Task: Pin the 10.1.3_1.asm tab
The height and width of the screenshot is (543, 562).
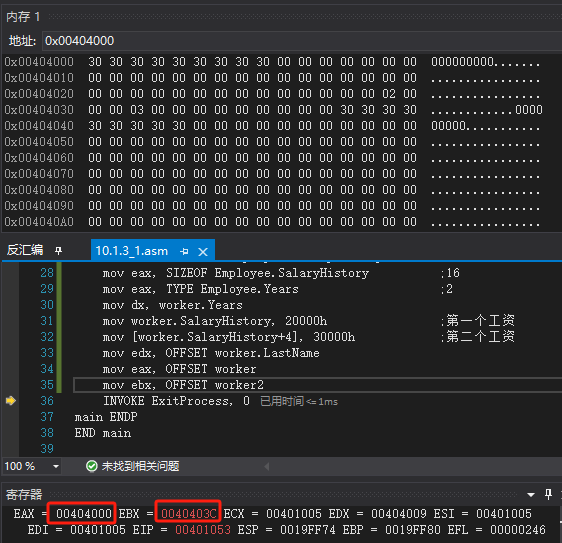Action: pyautogui.click(x=184, y=251)
